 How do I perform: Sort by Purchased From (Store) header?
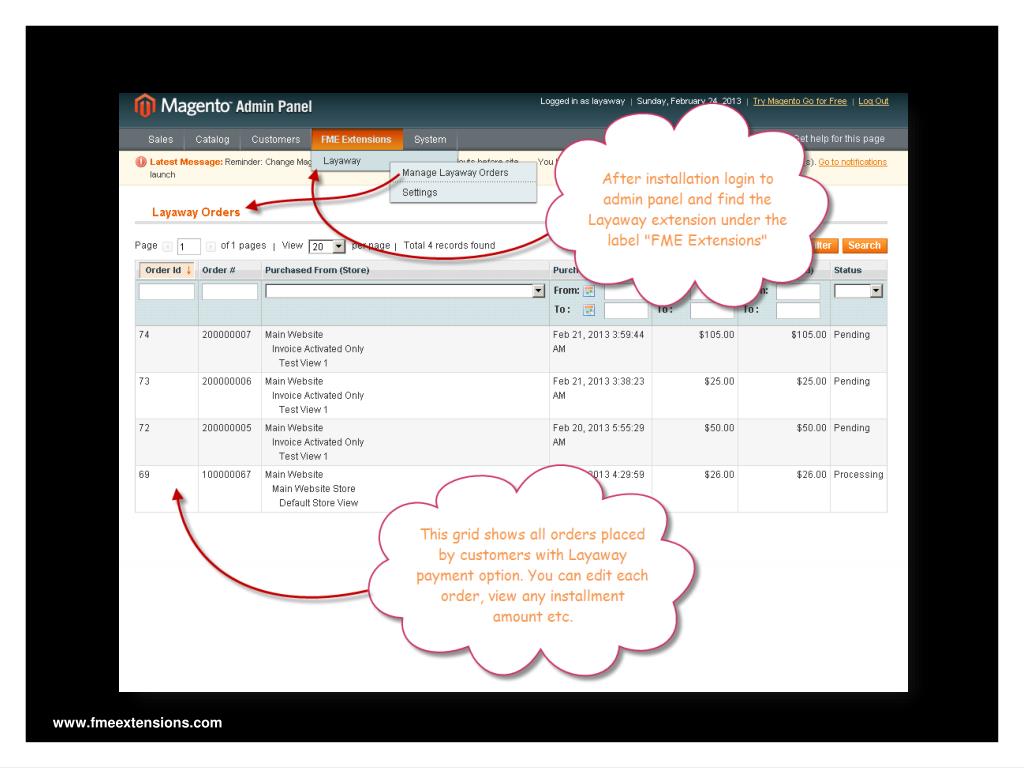tap(317, 270)
